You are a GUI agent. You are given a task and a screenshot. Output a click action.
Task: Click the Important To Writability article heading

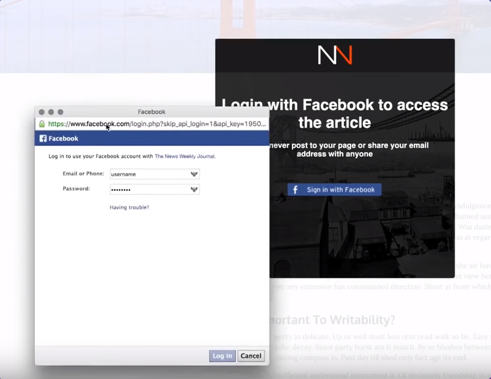[333, 320]
